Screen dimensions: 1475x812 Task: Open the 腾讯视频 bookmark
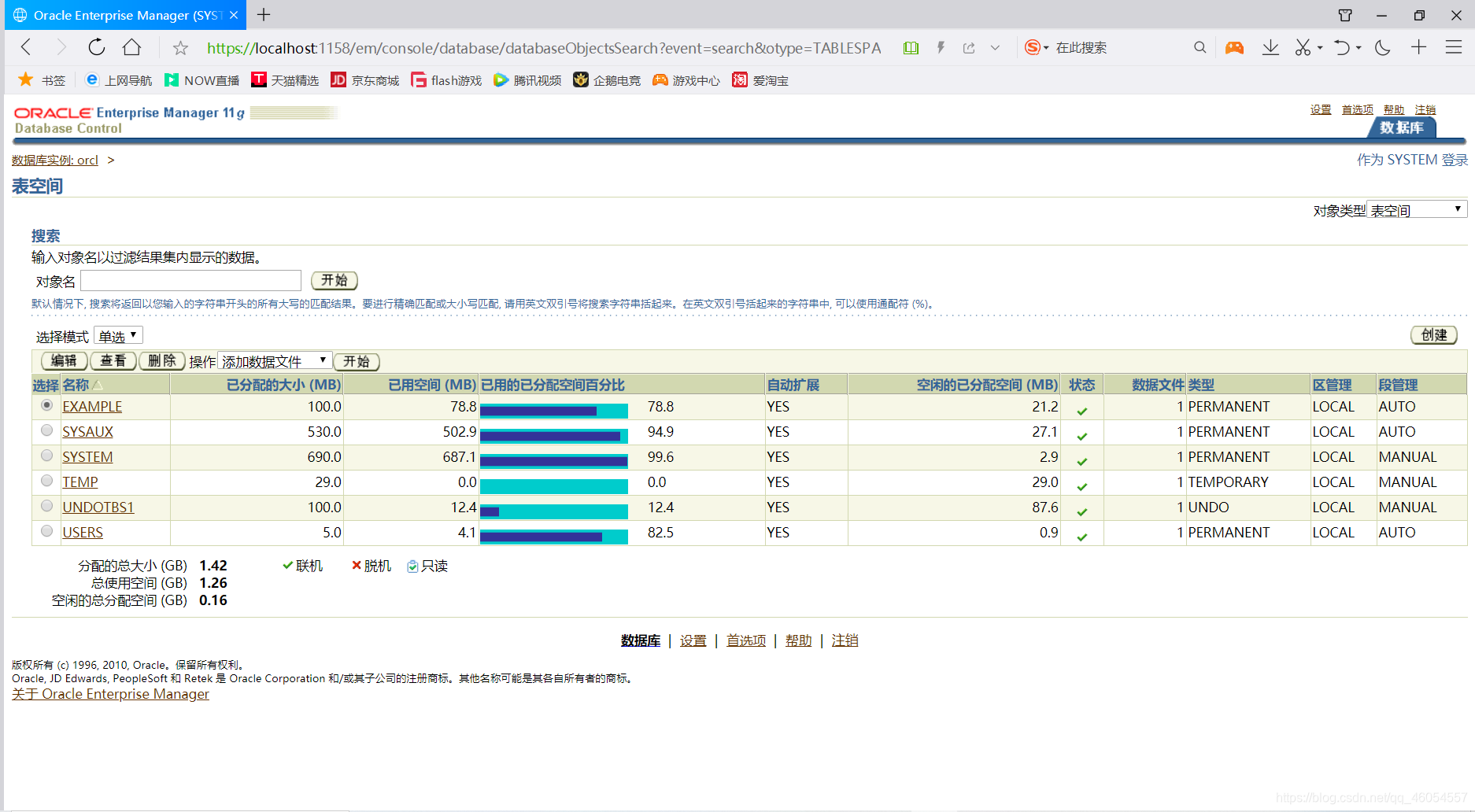point(527,80)
